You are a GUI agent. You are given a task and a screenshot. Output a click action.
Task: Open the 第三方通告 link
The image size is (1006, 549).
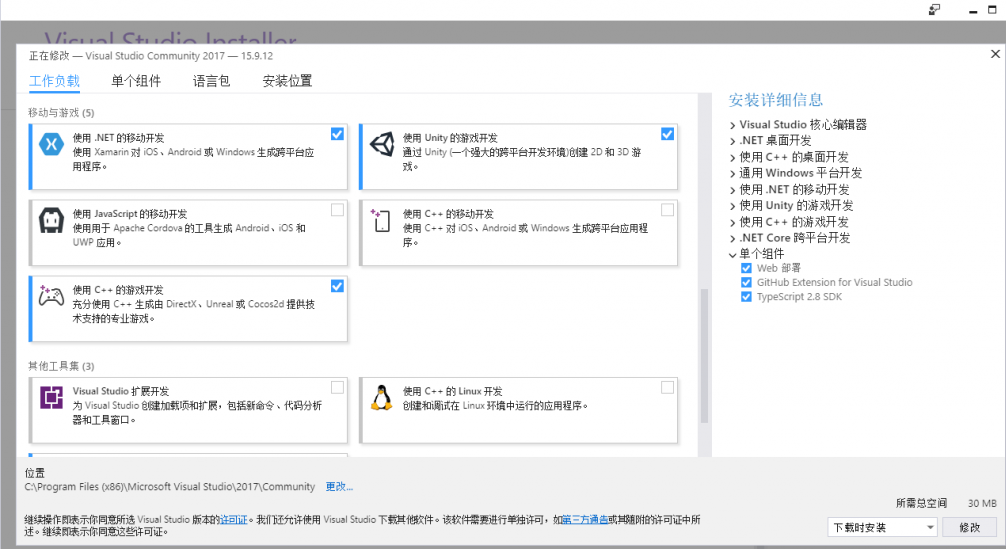(x=585, y=519)
